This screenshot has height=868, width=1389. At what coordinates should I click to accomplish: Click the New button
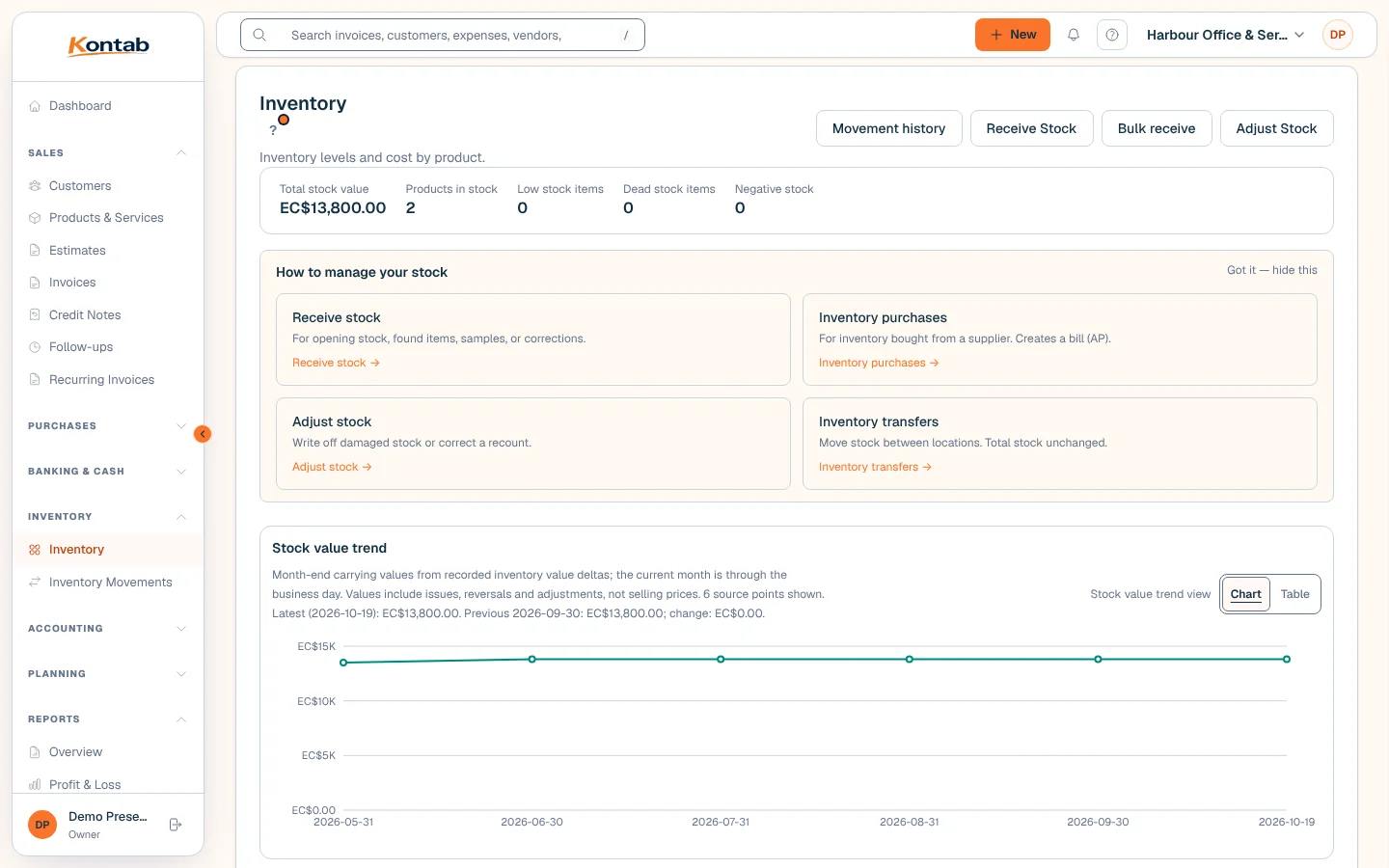tap(1013, 35)
